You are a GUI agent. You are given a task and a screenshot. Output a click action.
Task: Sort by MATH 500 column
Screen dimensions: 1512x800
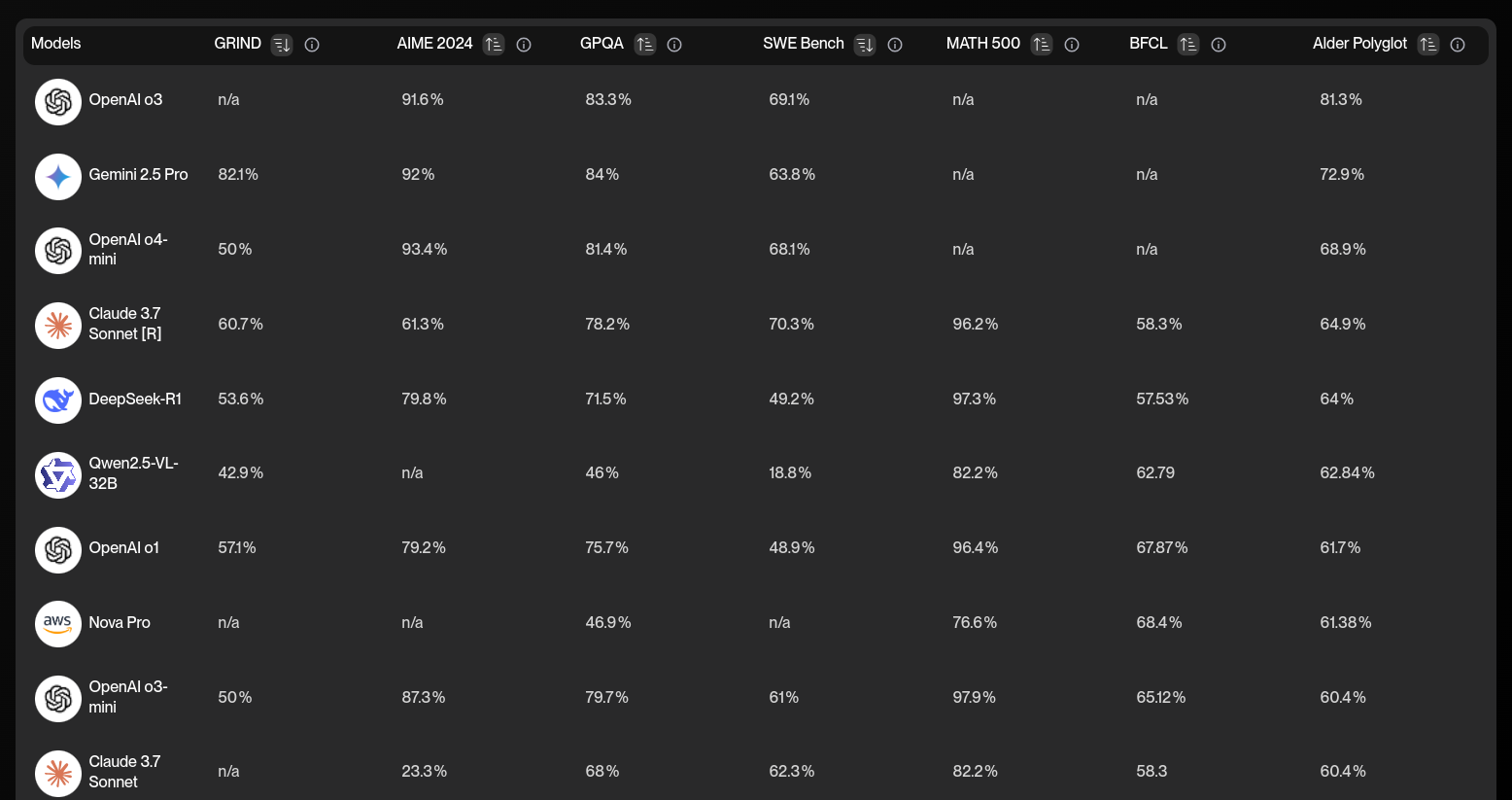click(x=1042, y=45)
